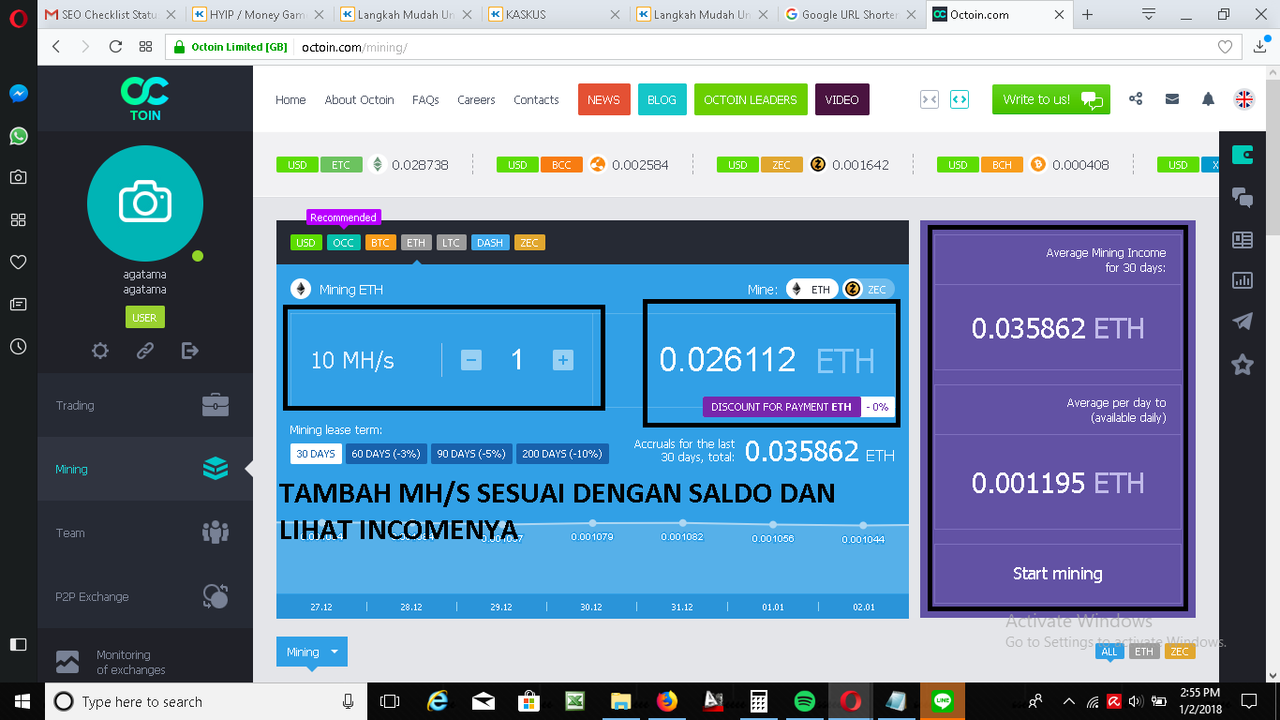Click the collapse-width arrows icon
Viewport: 1280px width, 720px height.
(x=929, y=99)
